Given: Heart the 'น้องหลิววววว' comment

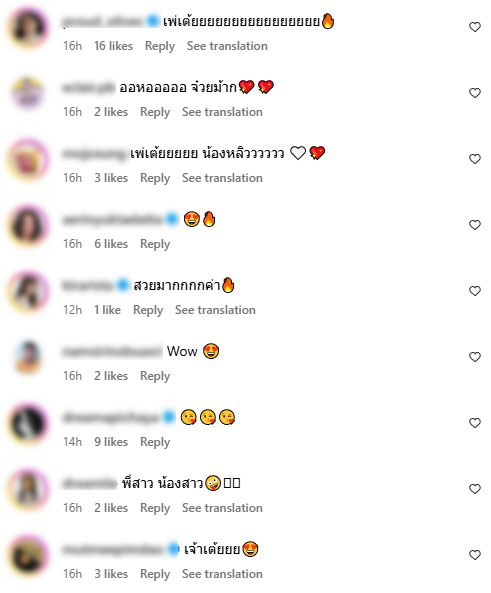Looking at the screenshot, I should [x=475, y=159].
